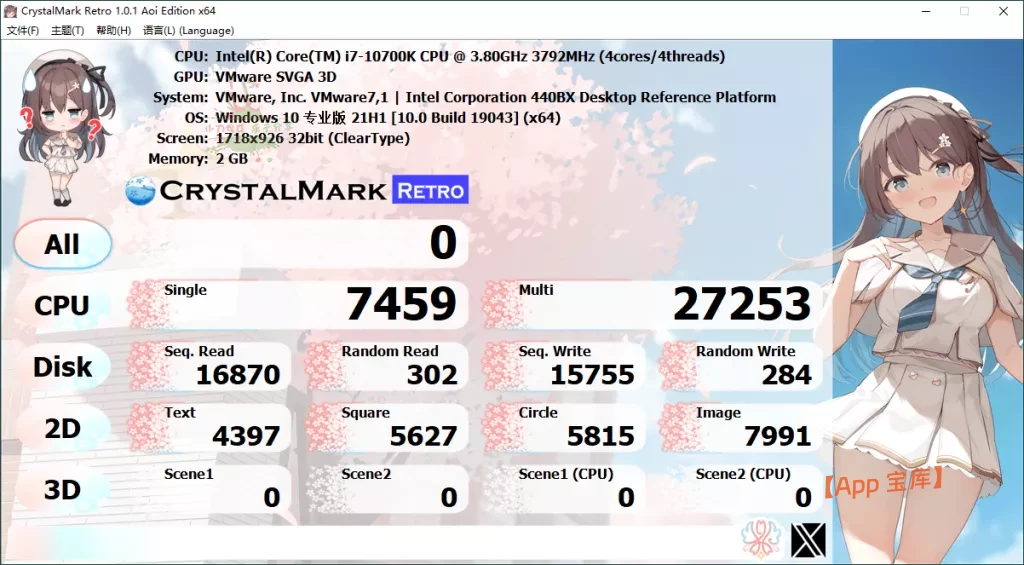
Task: Open the 语言(L) Language menu
Action: click(188, 30)
